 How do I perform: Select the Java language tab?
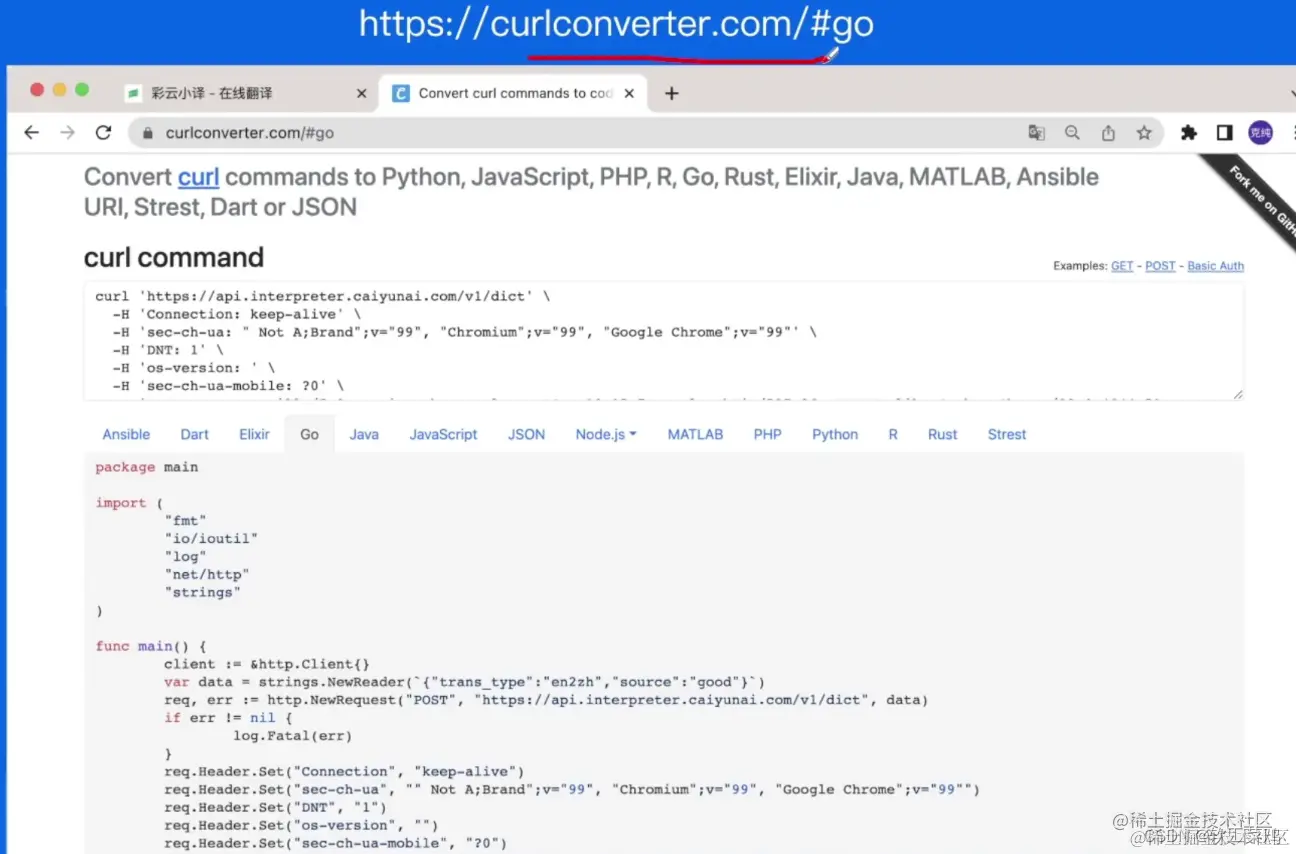(x=364, y=434)
